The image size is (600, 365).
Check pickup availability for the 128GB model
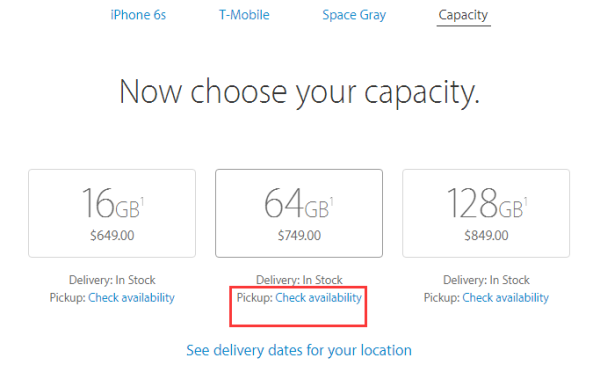(x=505, y=298)
